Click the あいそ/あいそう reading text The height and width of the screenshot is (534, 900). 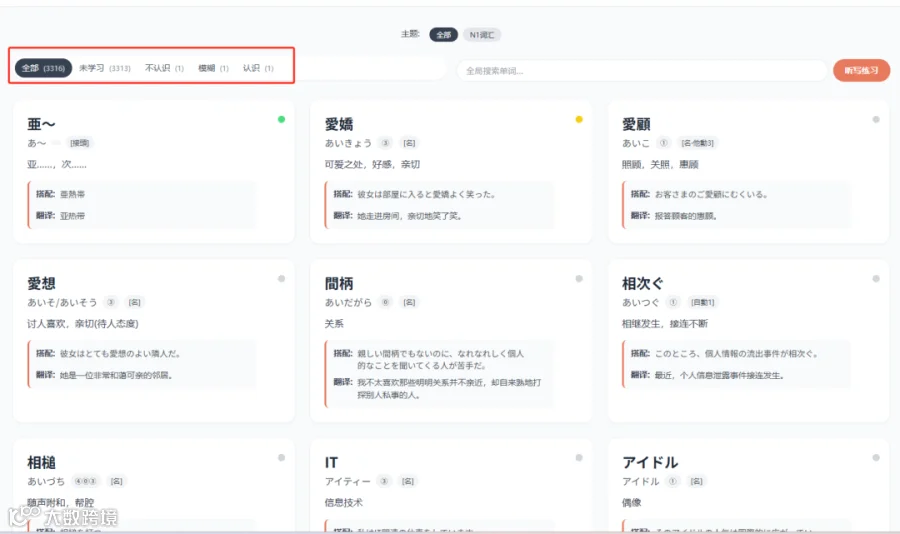click(x=62, y=302)
